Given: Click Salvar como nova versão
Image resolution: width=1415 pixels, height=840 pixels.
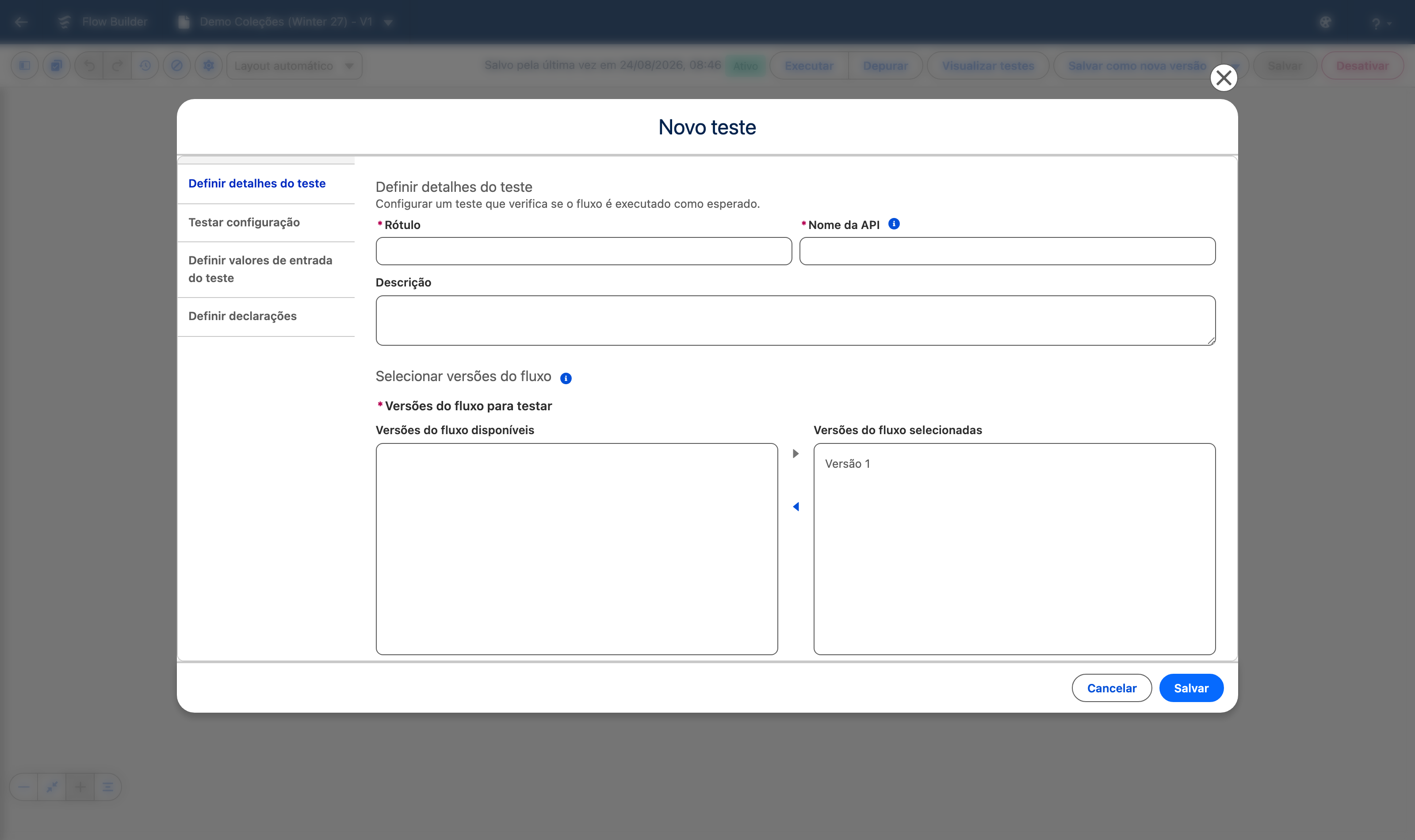Looking at the screenshot, I should coord(1137,66).
